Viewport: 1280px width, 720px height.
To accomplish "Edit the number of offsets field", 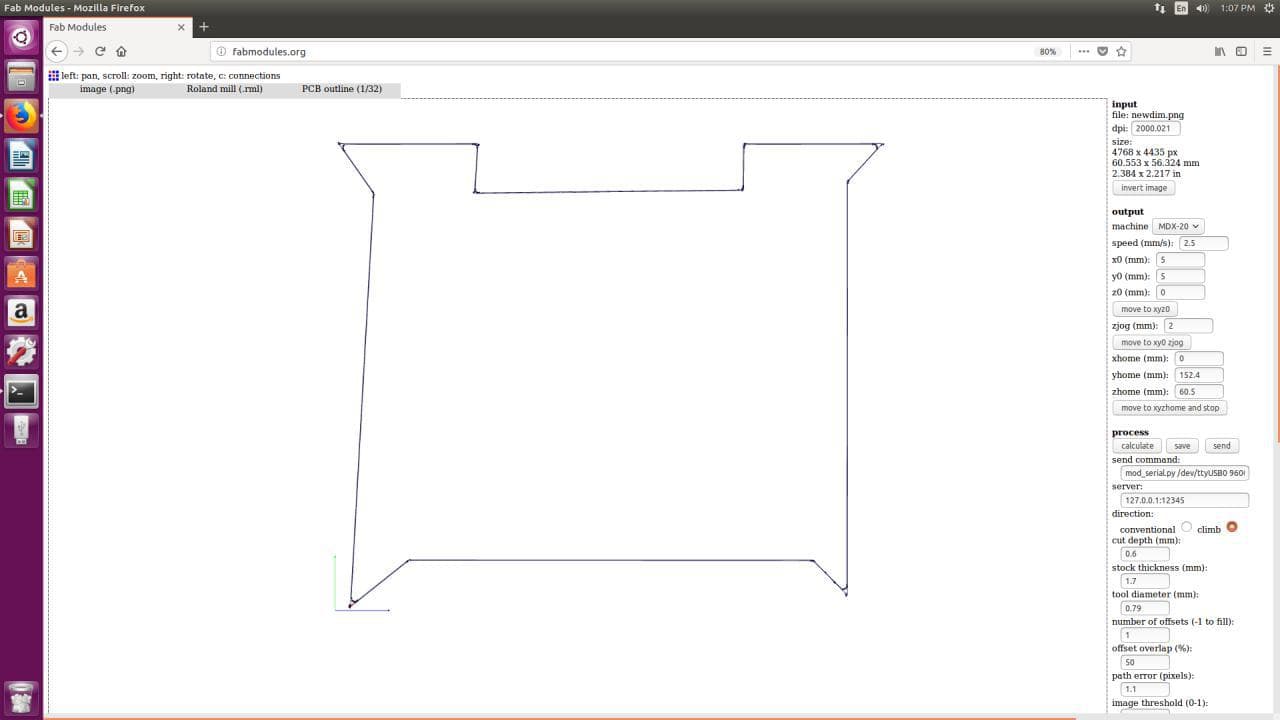I will tap(1145, 634).
